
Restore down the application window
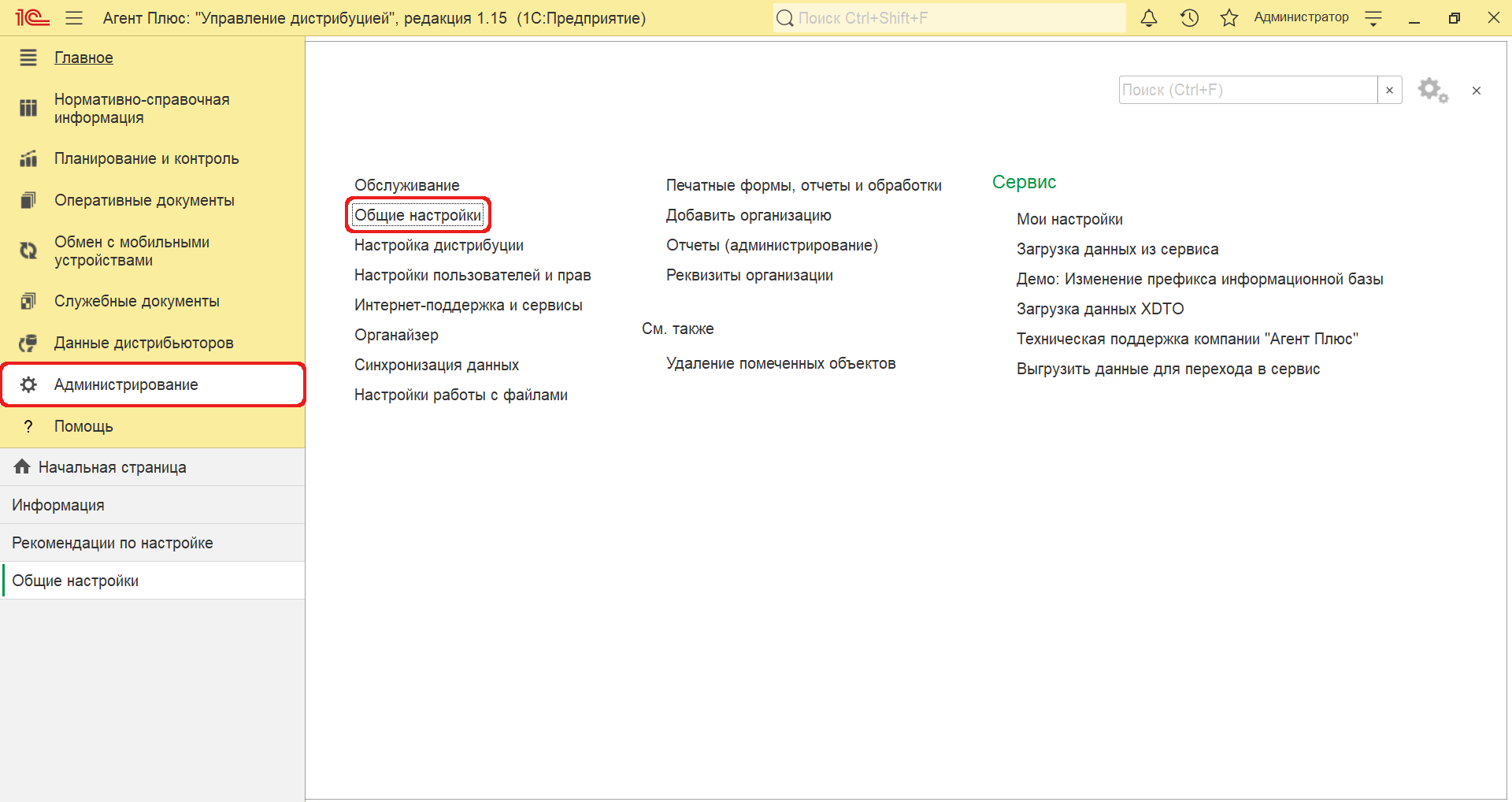pyautogui.click(x=1455, y=17)
